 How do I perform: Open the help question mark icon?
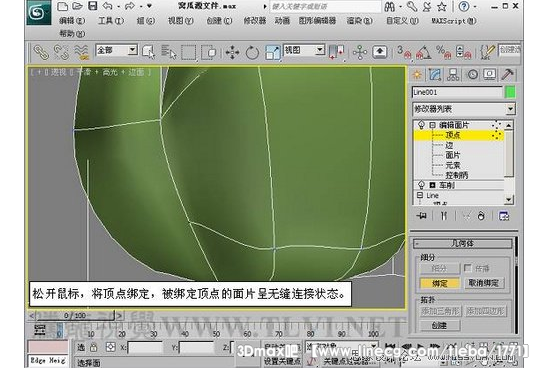tap(464, 6)
